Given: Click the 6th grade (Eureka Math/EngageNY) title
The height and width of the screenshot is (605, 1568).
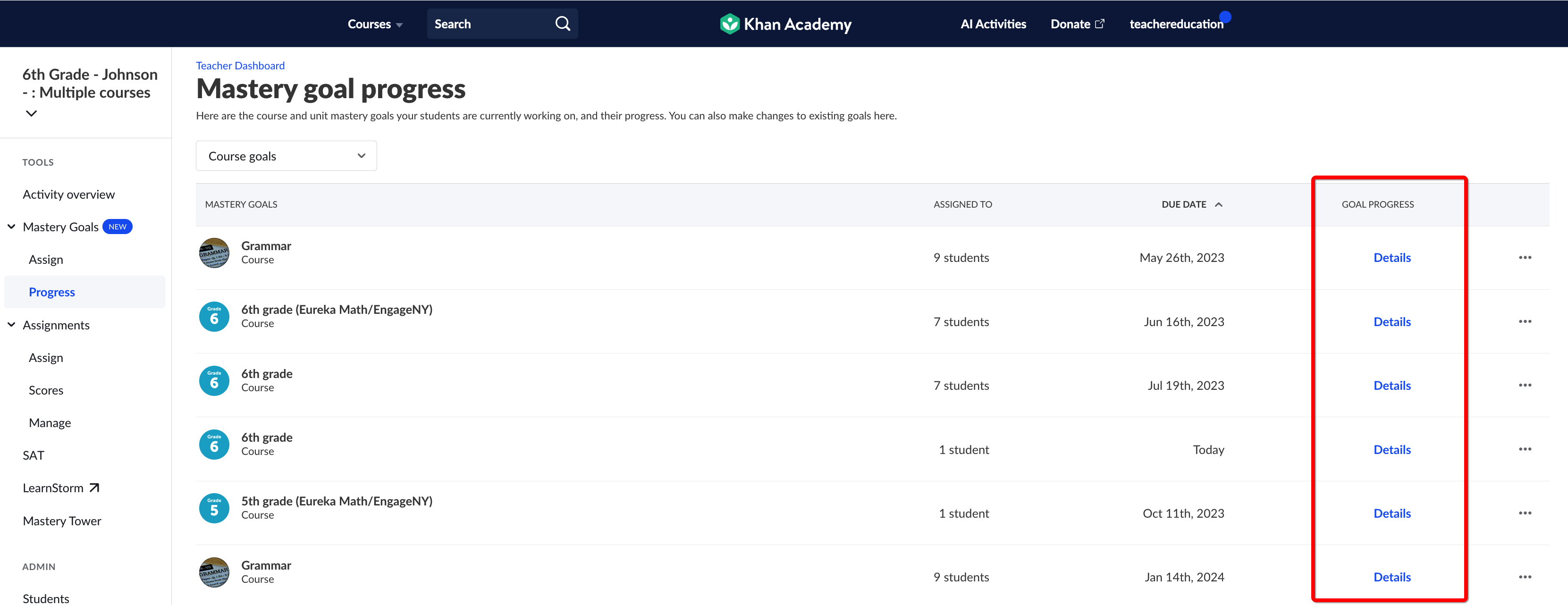Looking at the screenshot, I should point(337,309).
